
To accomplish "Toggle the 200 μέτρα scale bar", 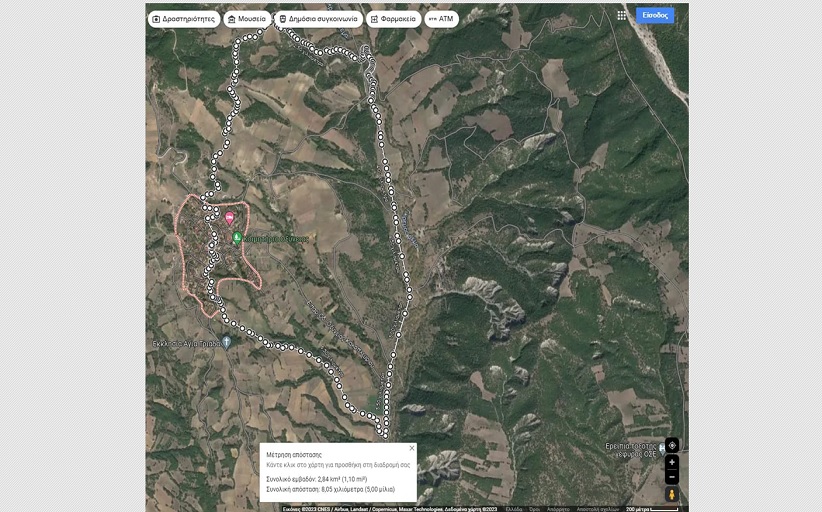I will pos(652,509).
